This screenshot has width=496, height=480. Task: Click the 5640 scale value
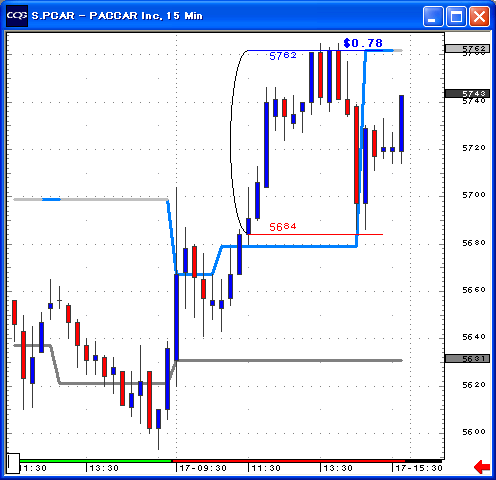click(474, 337)
